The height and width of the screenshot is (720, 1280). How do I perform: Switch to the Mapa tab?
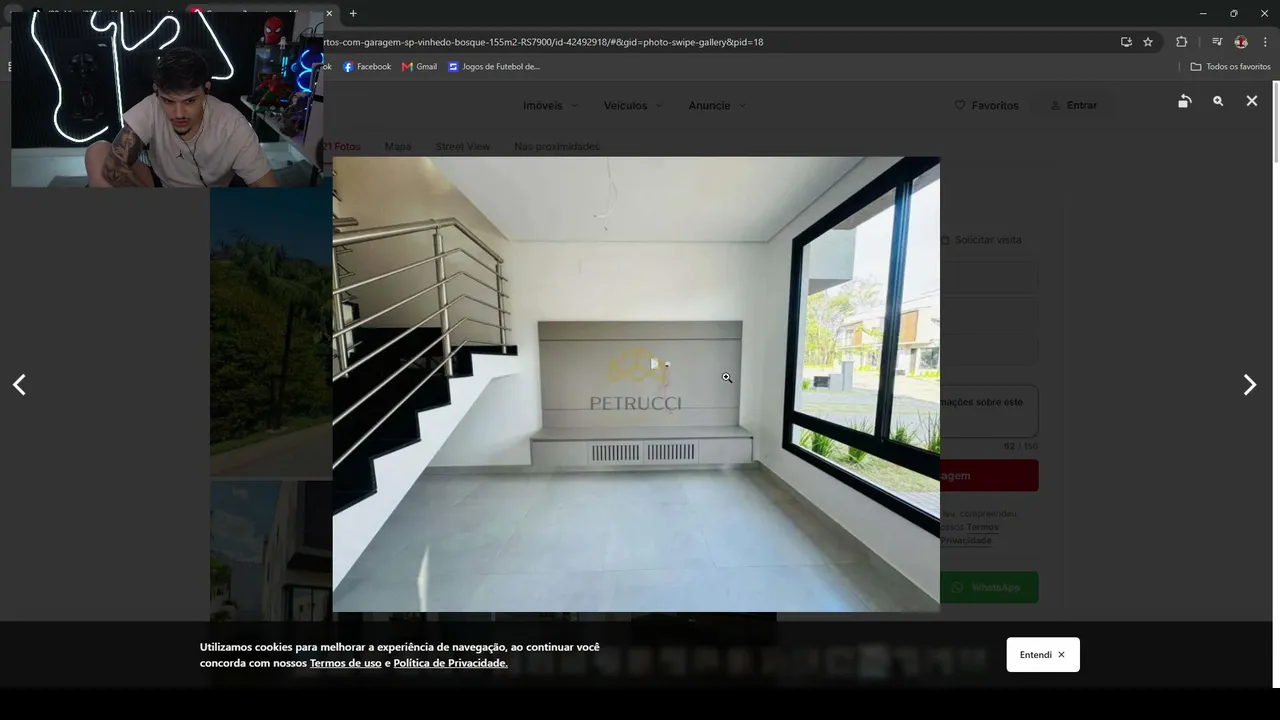398,147
